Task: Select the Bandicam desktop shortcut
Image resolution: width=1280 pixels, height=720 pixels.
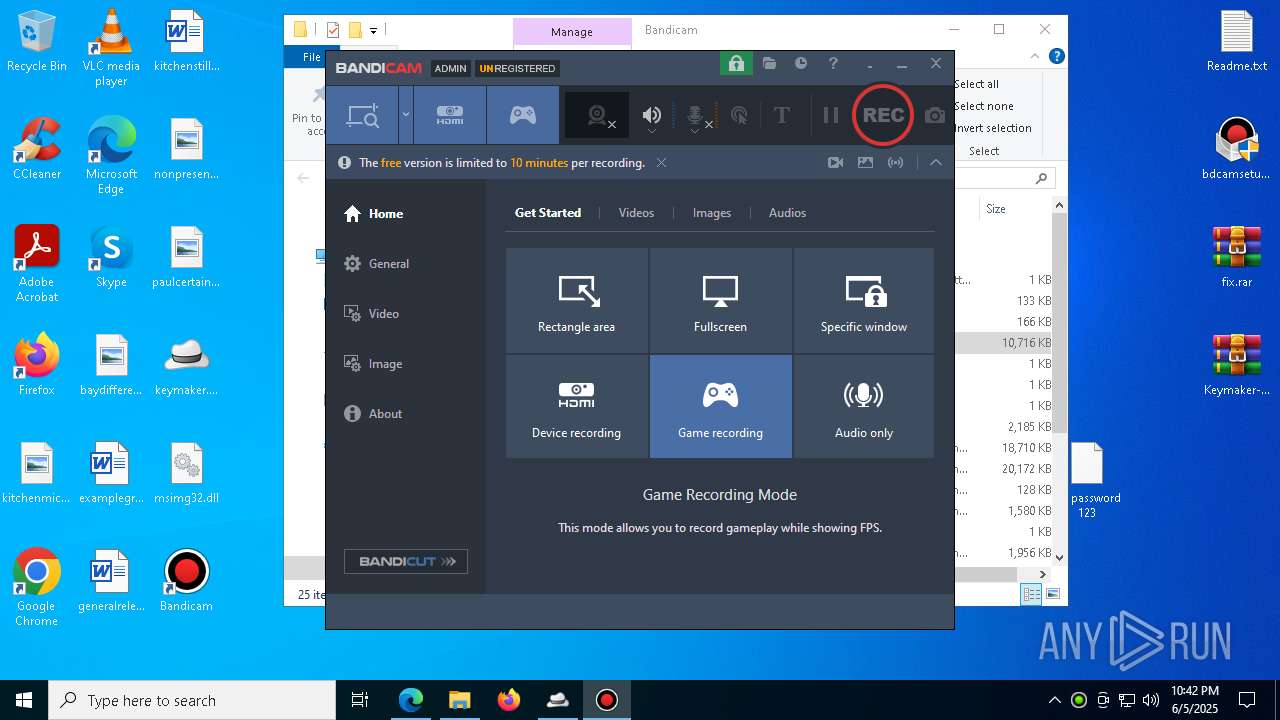Action: pos(186,581)
